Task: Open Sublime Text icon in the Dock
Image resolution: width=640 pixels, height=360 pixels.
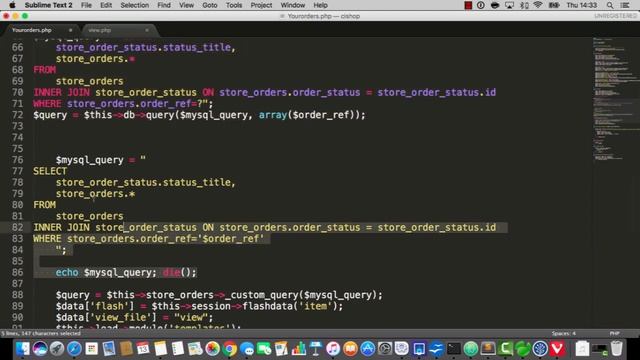Action: (x=488, y=349)
